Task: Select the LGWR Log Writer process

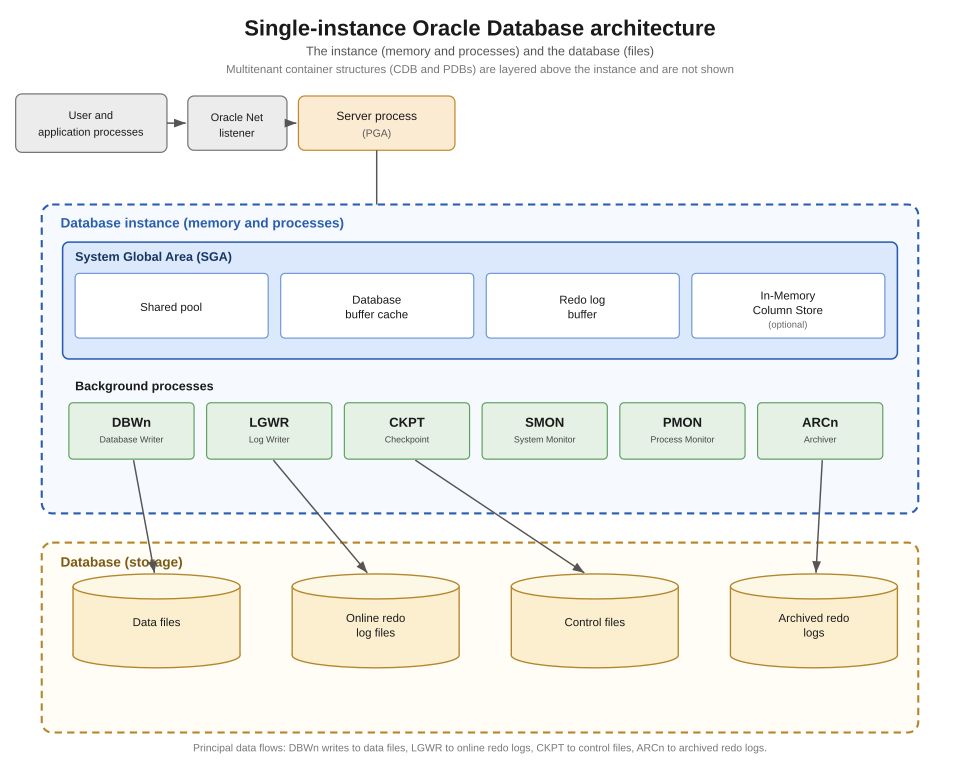Action: click(x=269, y=431)
